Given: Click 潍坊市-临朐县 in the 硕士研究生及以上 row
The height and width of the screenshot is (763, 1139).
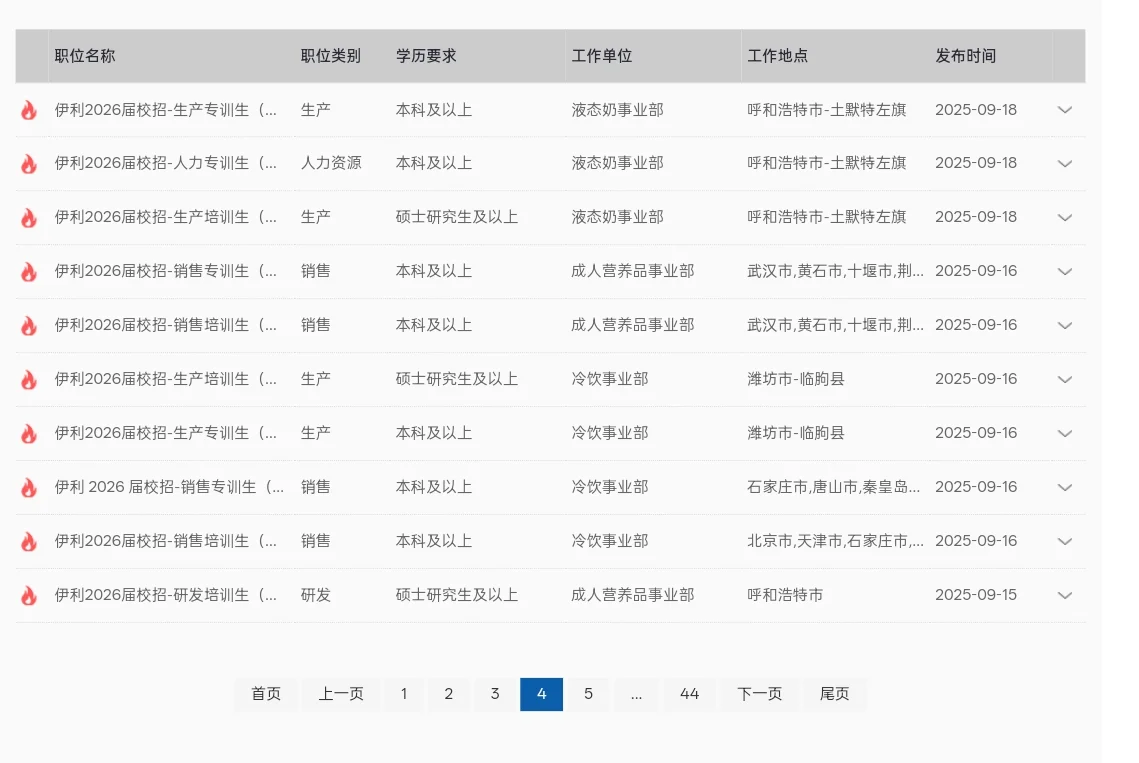Looking at the screenshot, I should tap(796, 379).
